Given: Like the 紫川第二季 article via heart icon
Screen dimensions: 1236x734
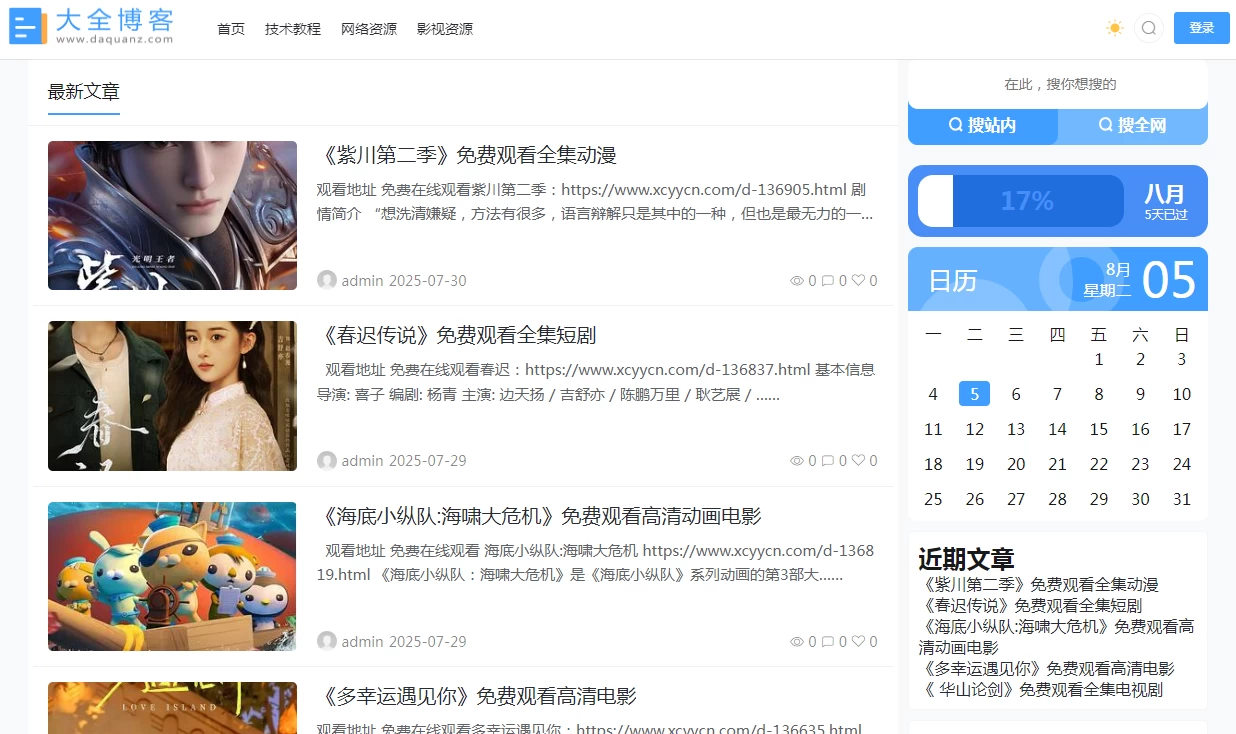Looking at the screenshot, I should tap(861, 280).
